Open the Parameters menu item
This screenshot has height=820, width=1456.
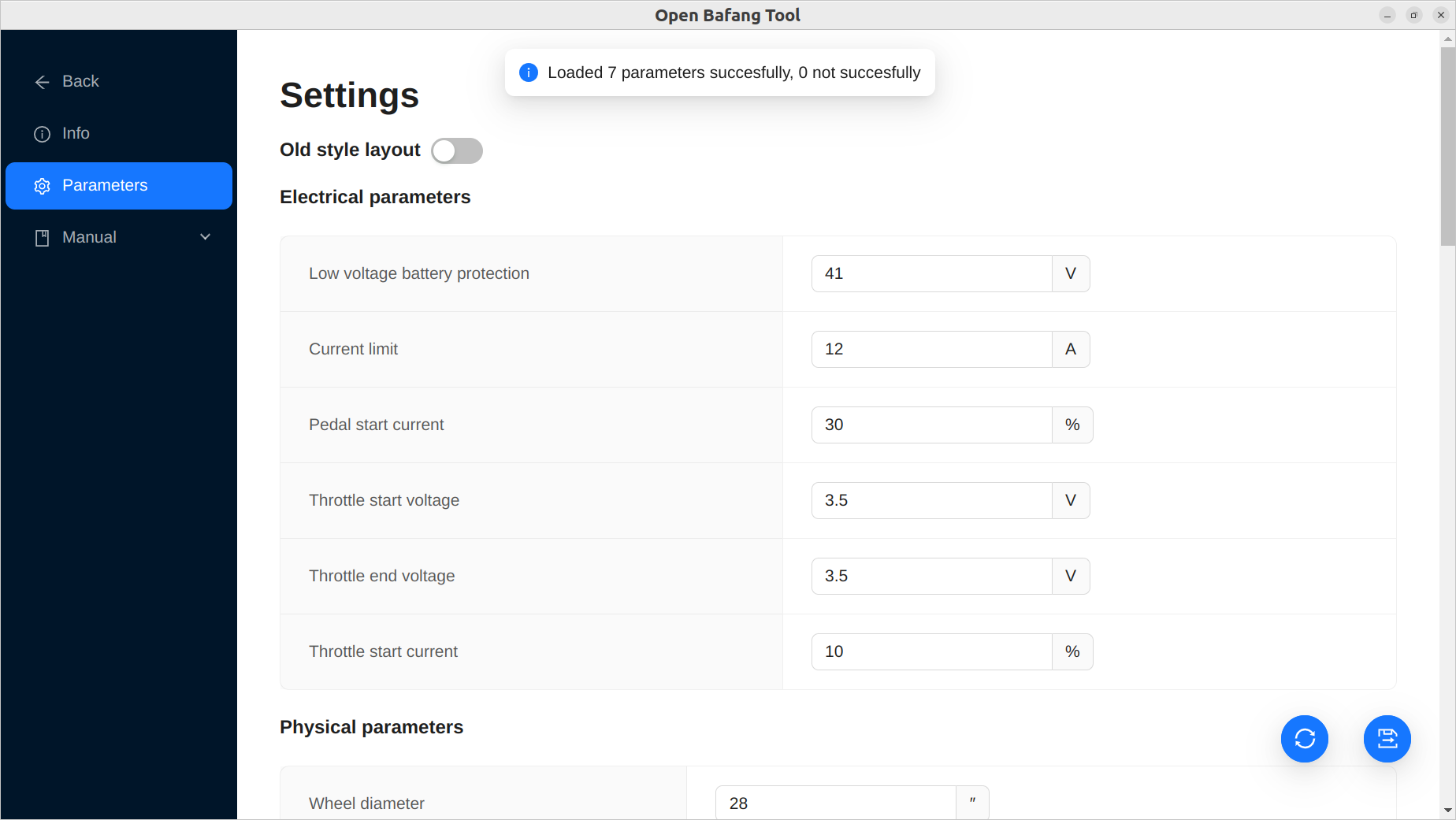[x=119, y=186]
